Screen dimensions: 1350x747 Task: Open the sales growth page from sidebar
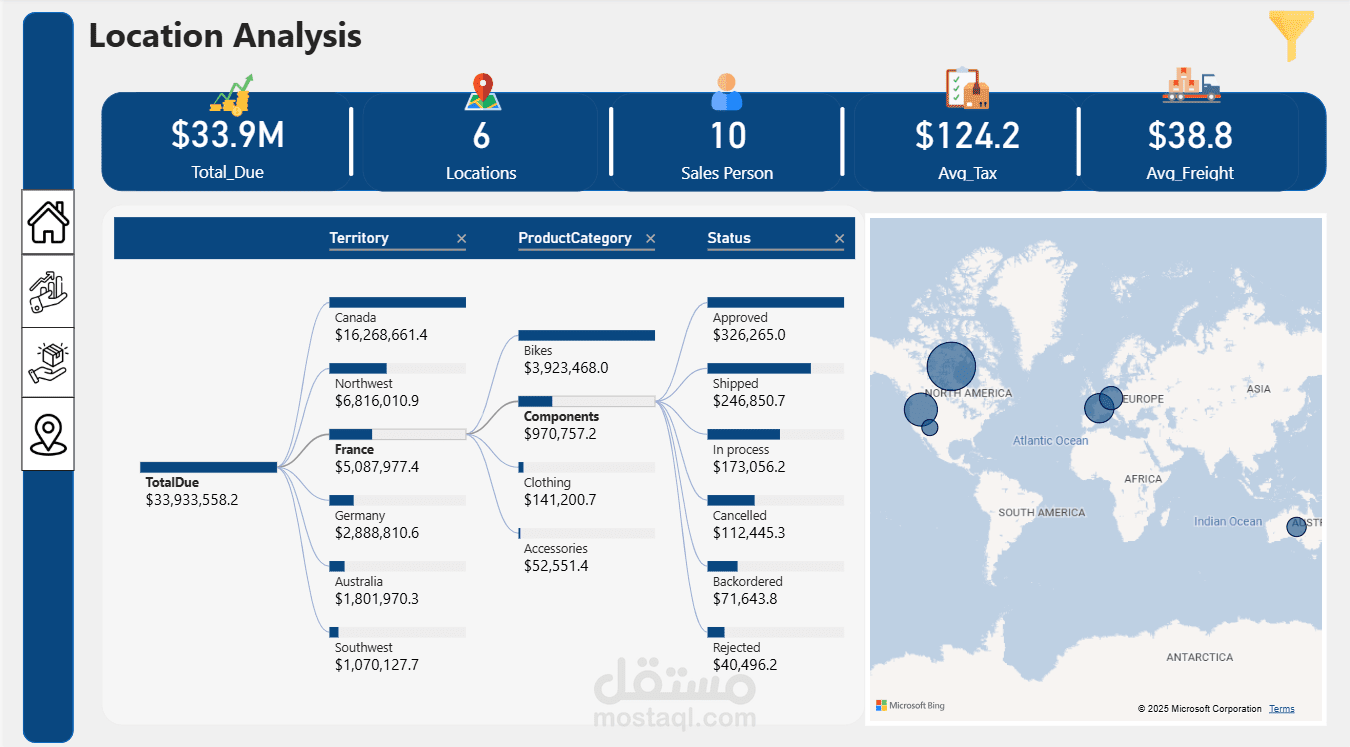click(47, 291)
